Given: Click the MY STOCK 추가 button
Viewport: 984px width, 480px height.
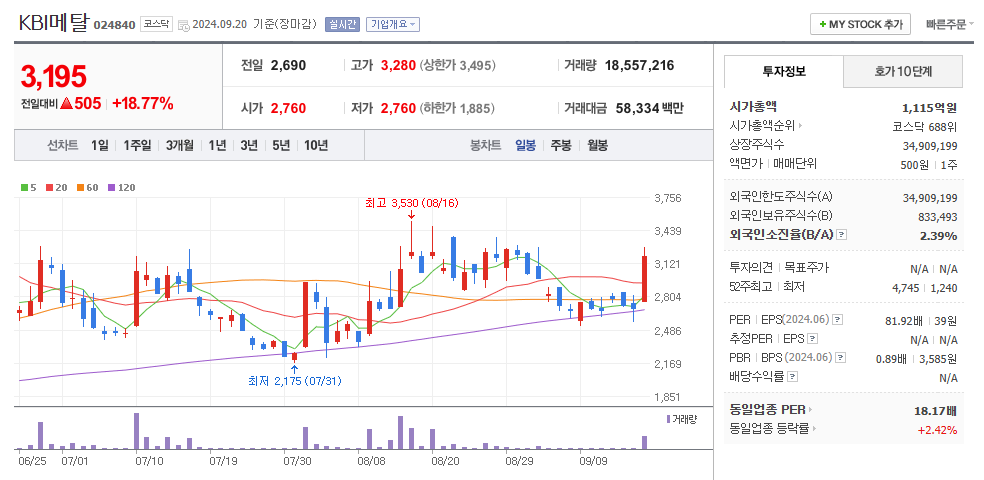Looking at the screenshot, I should (860, 24).
